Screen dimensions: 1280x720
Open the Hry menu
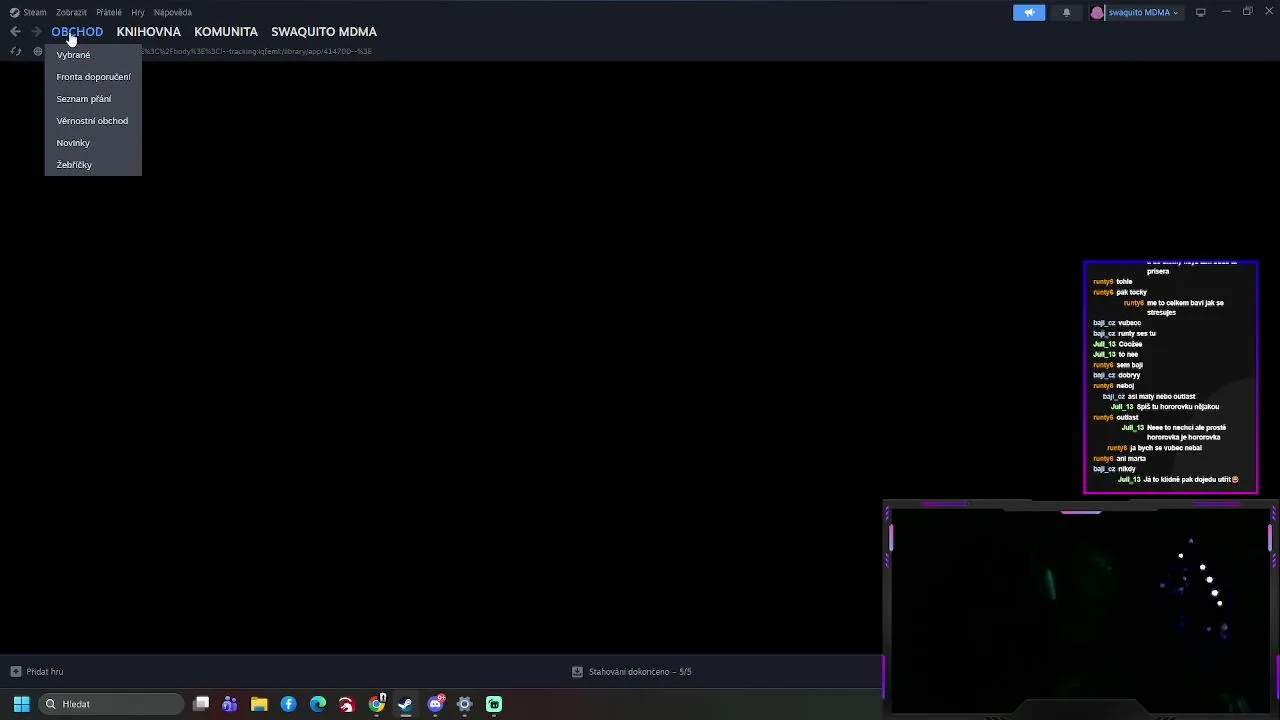(138, 12)
